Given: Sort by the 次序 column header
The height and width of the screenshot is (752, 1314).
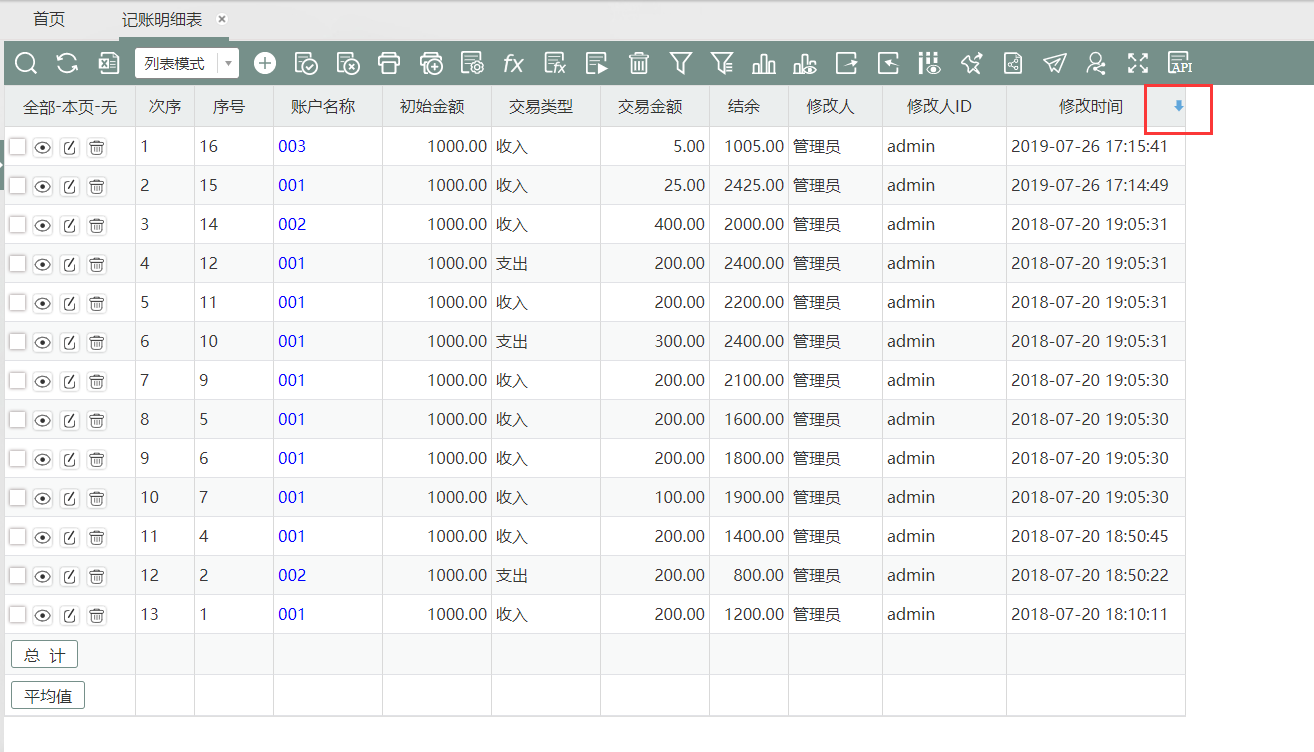Looking at the screenshot, I should [165, 106].
